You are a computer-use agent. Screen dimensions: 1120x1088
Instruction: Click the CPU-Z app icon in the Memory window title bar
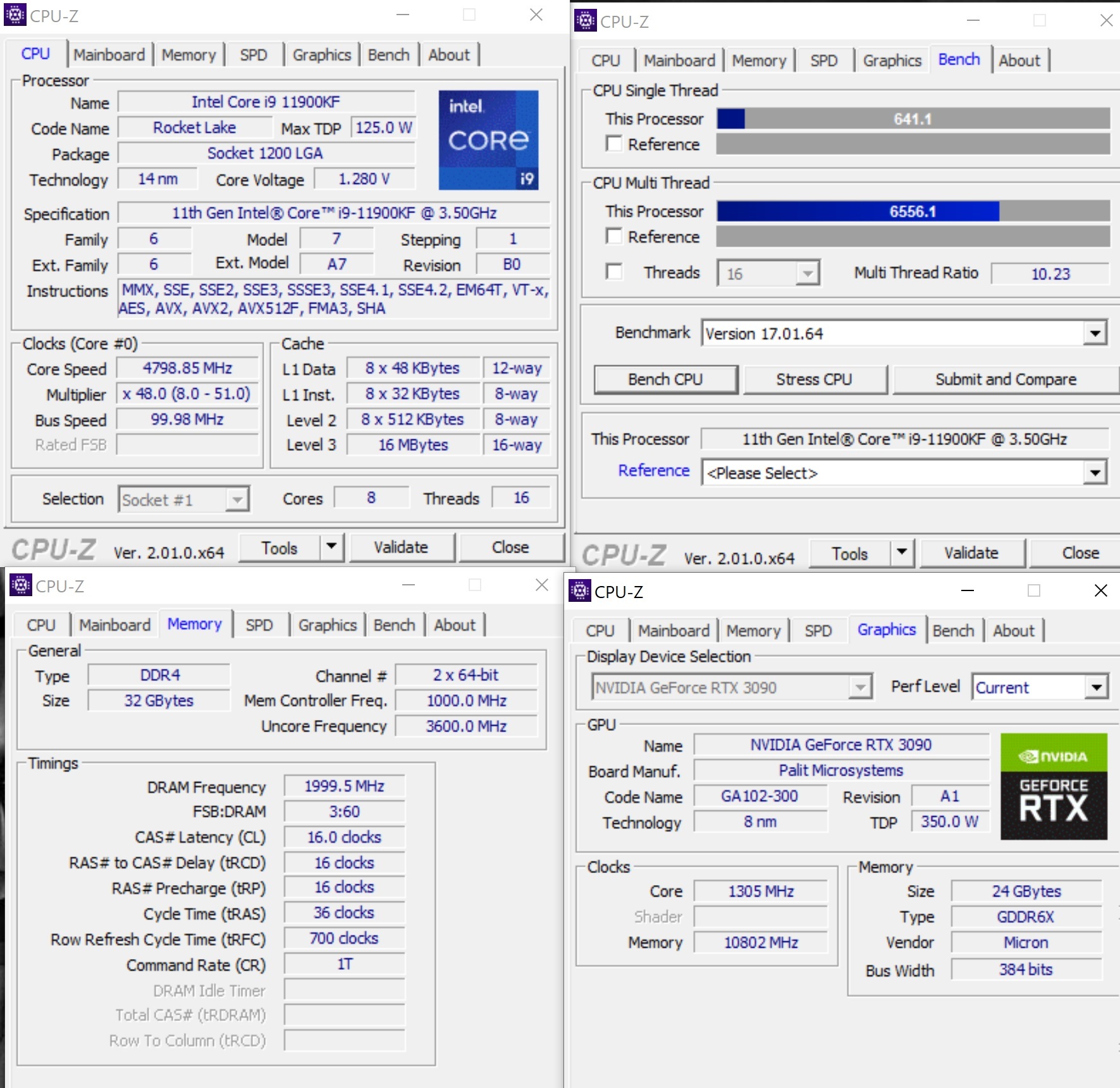coord(20,585)
